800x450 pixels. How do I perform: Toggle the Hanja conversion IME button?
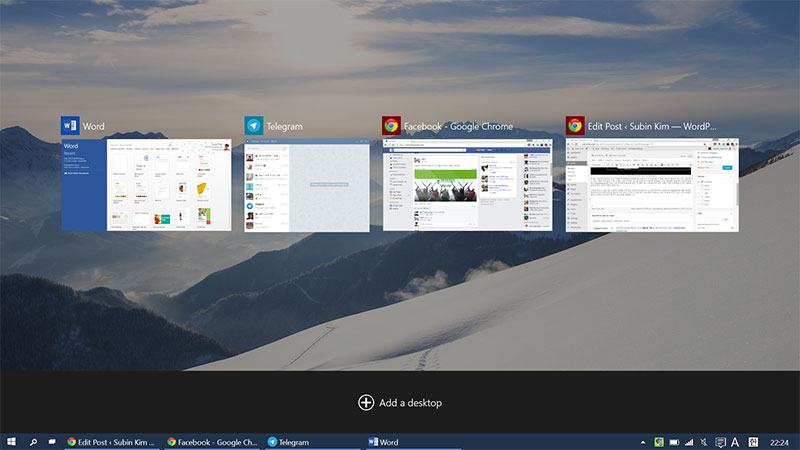tap(751, 441)
